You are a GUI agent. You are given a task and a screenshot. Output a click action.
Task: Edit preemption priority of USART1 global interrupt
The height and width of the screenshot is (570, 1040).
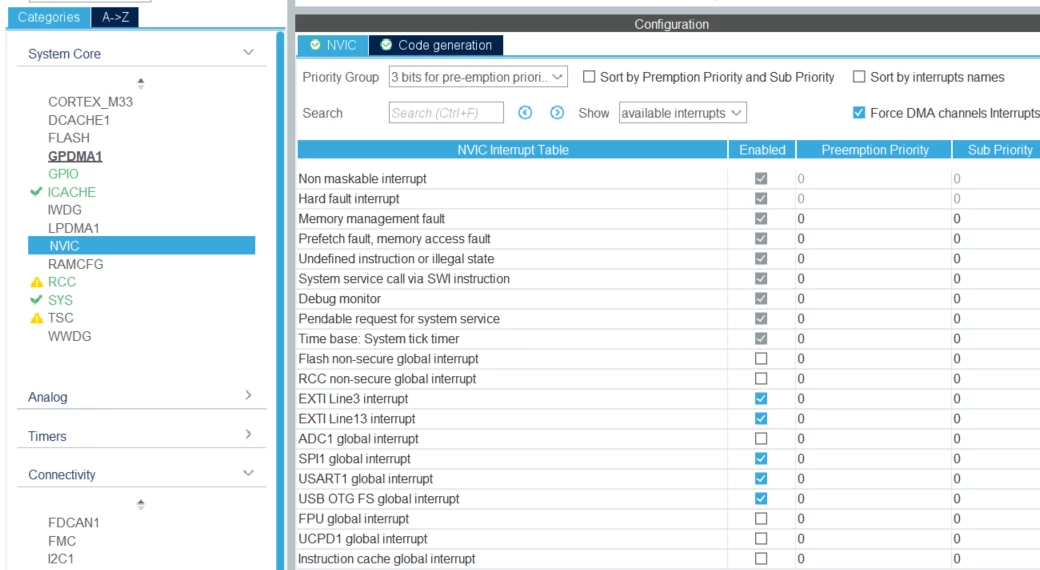(874, 478)
